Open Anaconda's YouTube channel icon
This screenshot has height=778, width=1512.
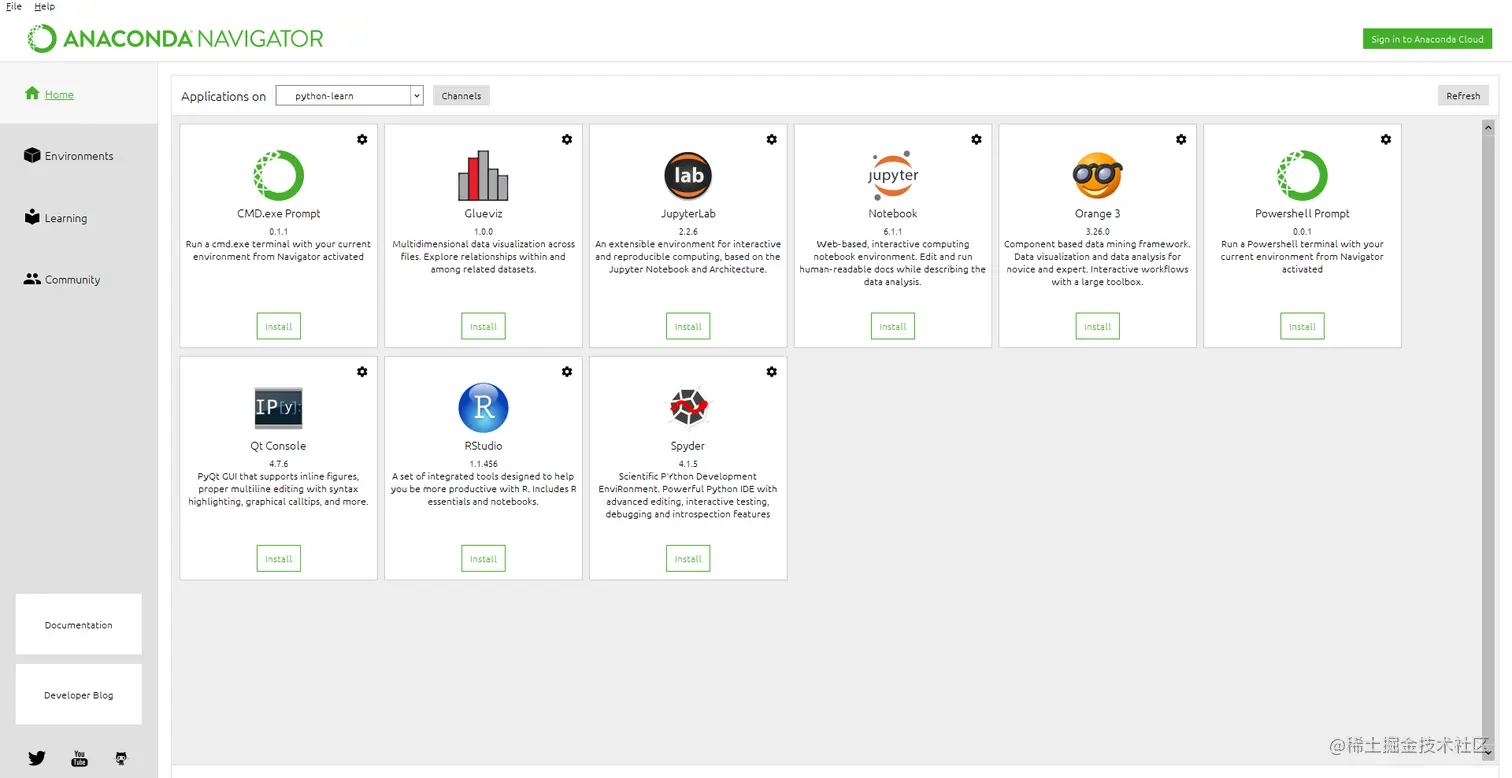click(79, 758)
